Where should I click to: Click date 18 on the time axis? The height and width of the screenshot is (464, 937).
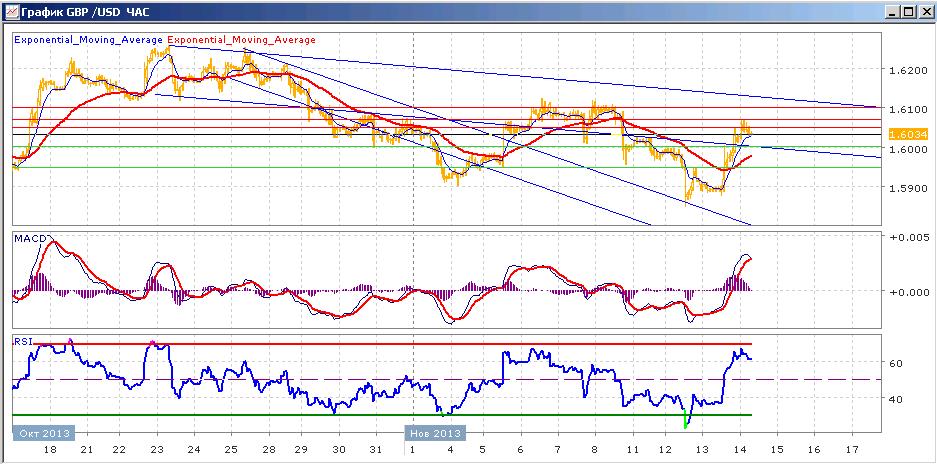click(50, 450)
